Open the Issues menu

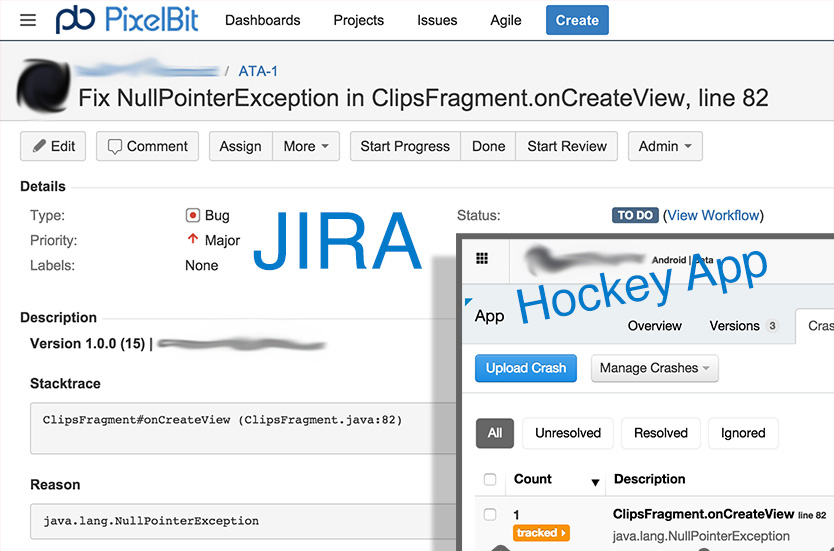coord(437,20)
